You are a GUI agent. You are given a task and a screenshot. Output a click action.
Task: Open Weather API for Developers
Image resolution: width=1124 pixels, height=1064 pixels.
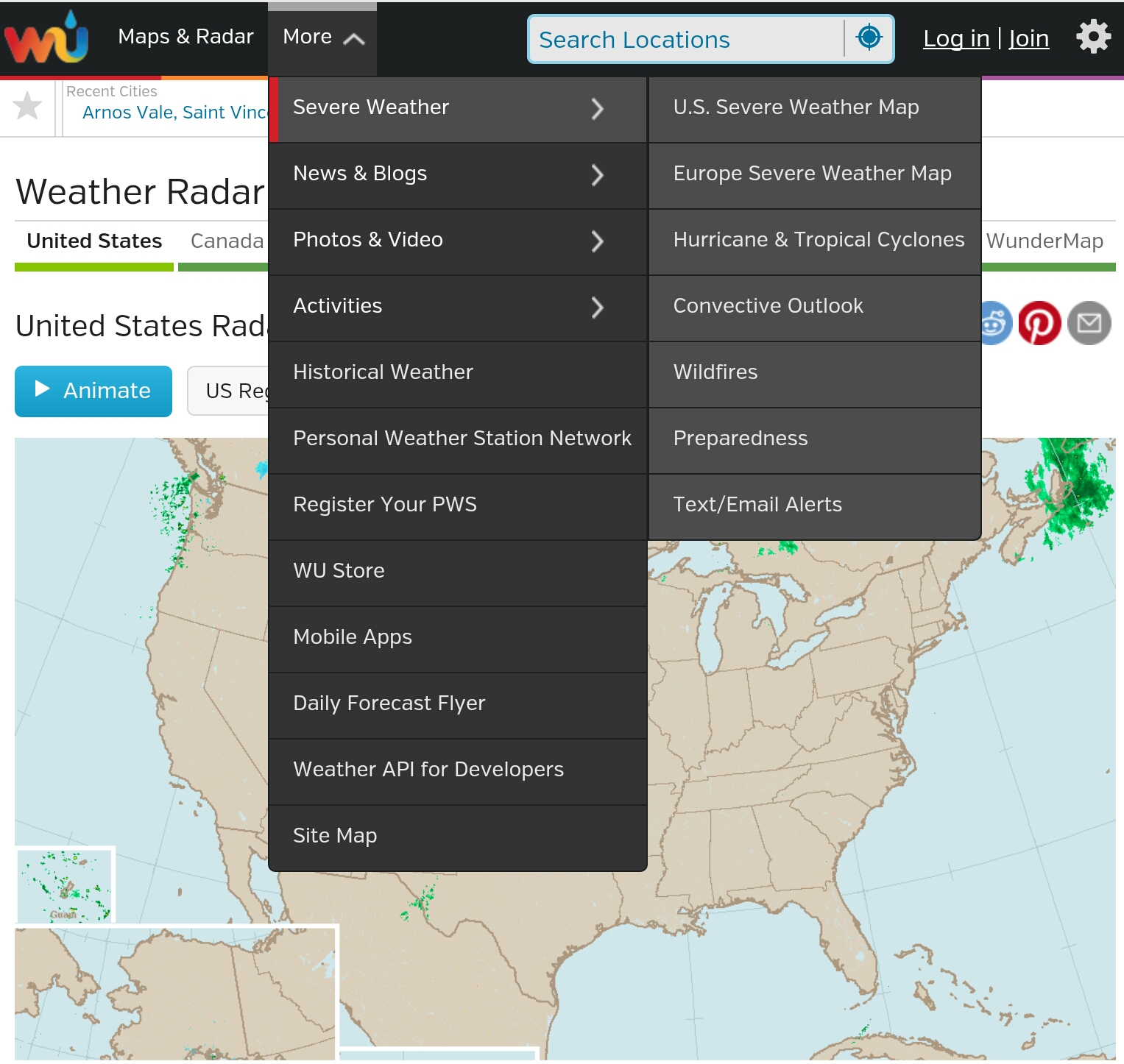pos(458,772)
